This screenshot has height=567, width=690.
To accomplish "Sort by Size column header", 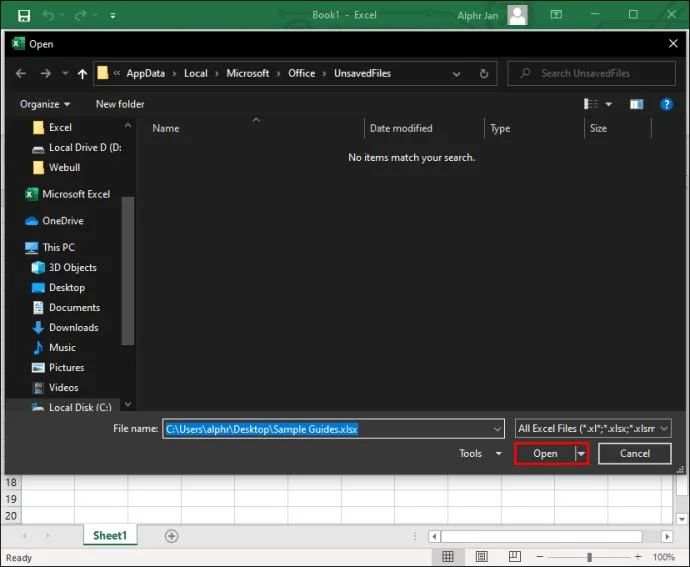I will 598,129.
